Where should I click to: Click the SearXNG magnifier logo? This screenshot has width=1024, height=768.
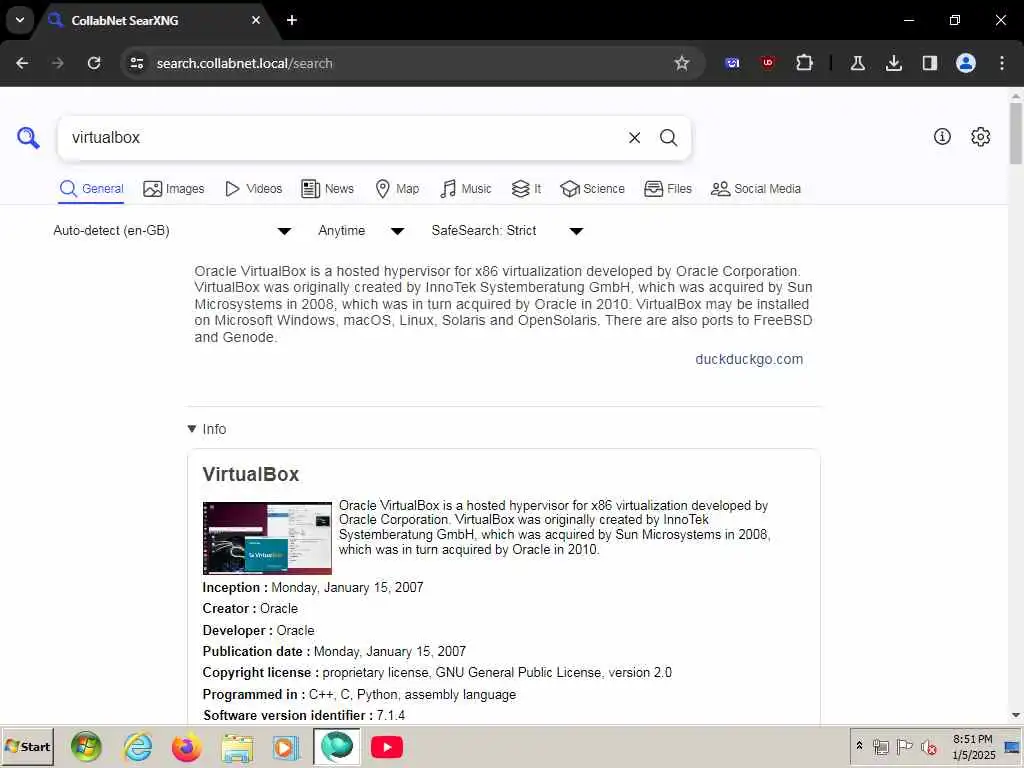click(x=28, y=138)
